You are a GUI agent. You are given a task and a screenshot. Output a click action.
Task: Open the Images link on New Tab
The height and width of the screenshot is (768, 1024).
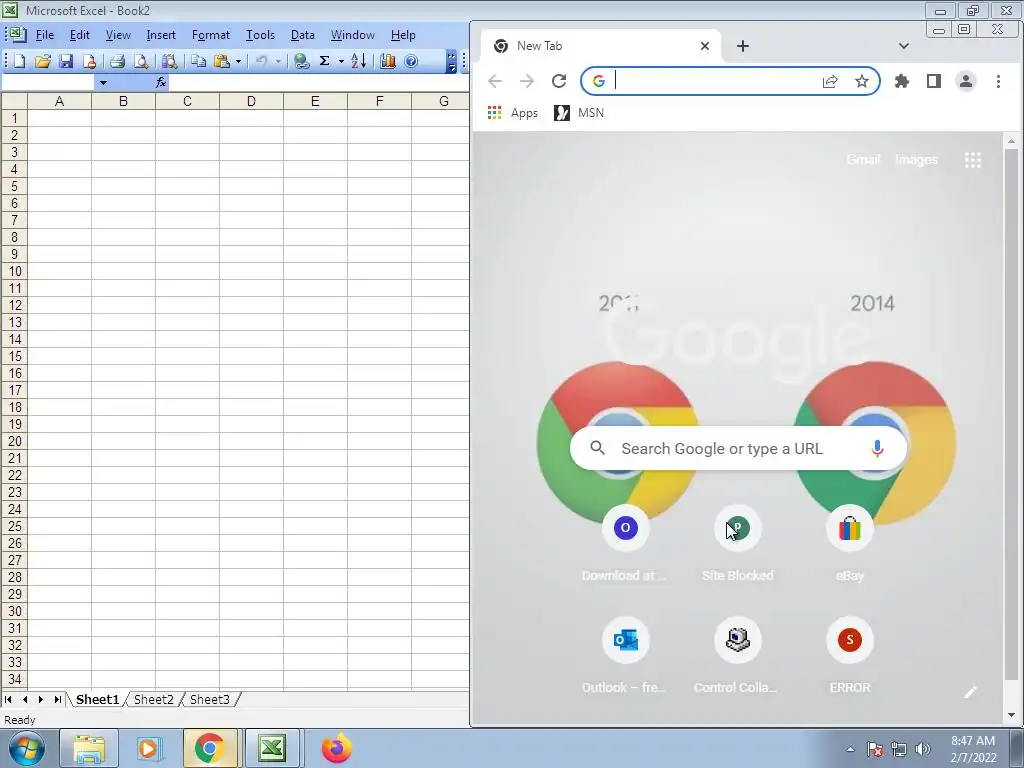[x=916, y=160]
